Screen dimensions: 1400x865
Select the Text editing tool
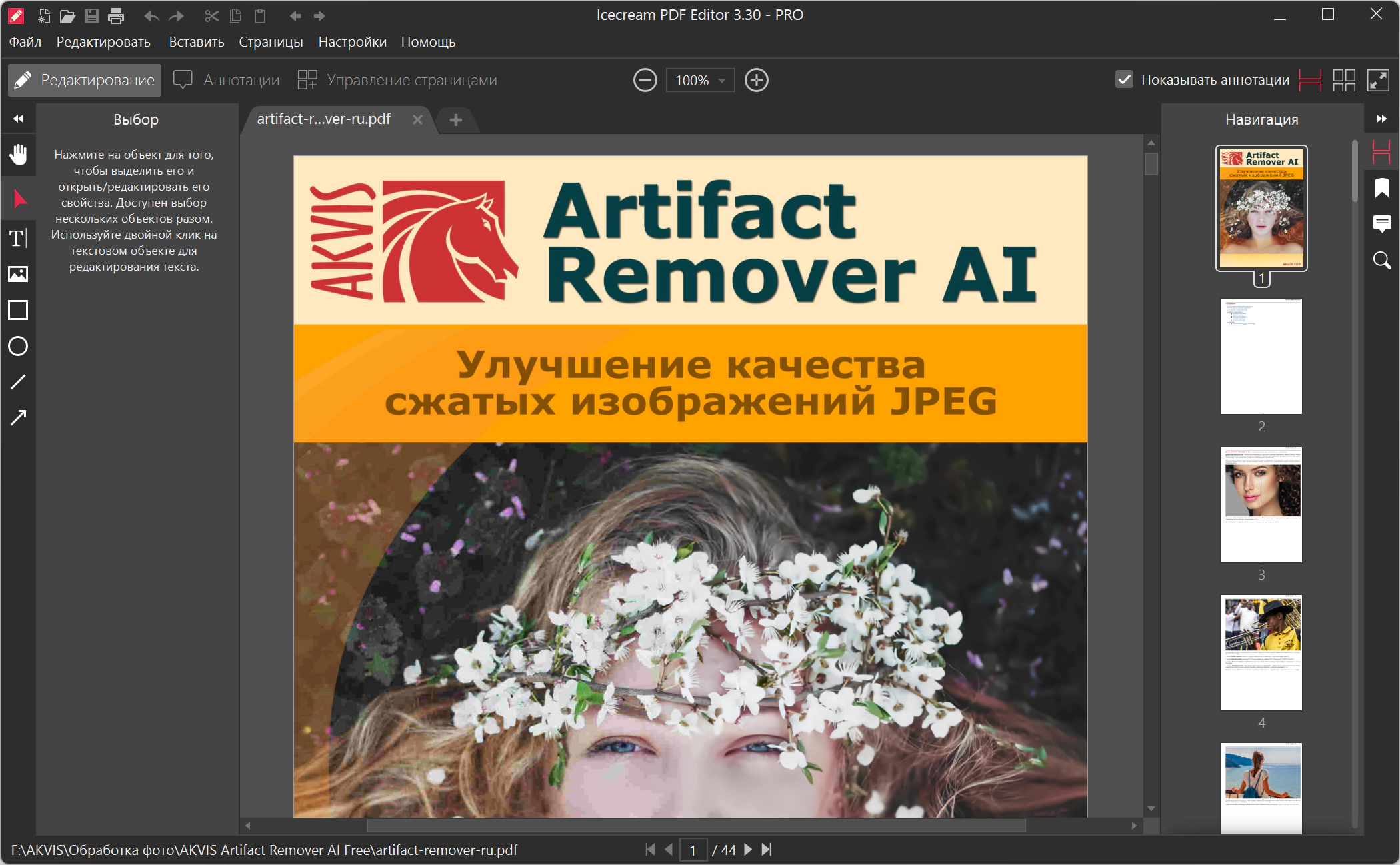coord(18,238)
